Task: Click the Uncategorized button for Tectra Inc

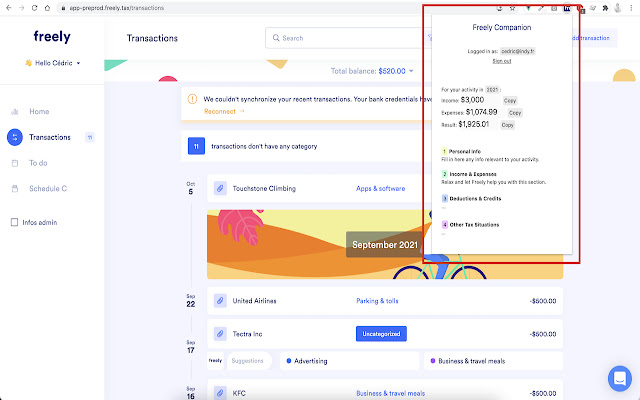Action: tap(381, 334)
